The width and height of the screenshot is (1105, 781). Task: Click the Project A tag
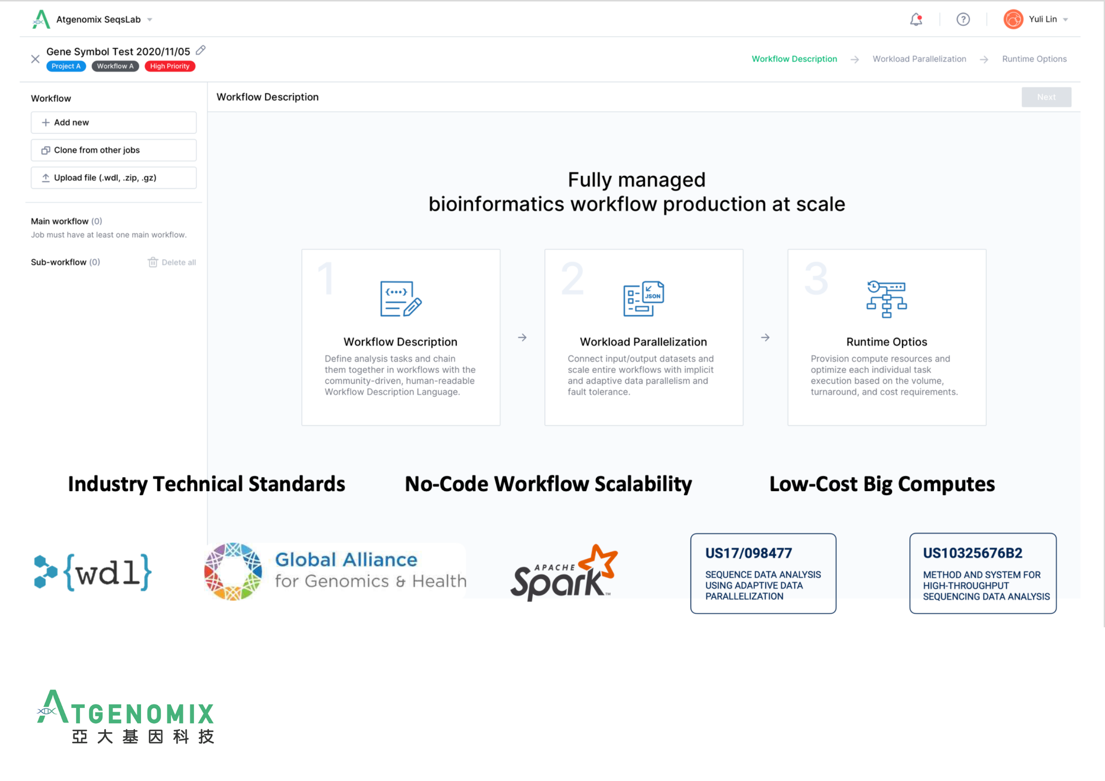point(66,66)
